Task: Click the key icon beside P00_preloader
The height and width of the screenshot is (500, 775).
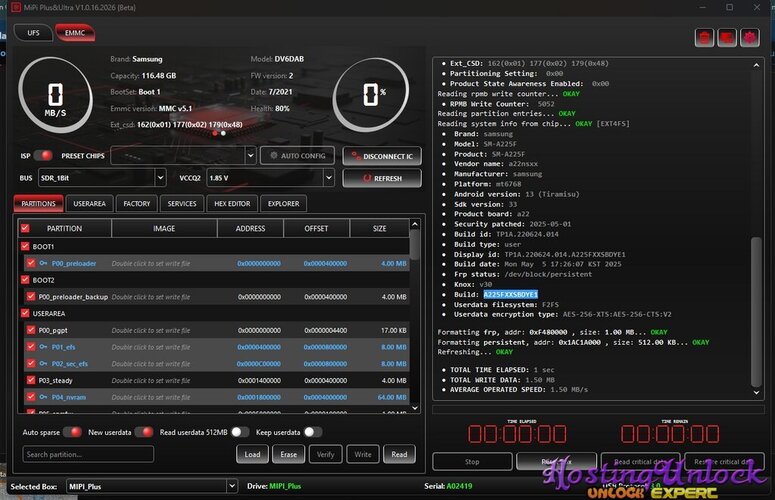Action: (43, 263)
